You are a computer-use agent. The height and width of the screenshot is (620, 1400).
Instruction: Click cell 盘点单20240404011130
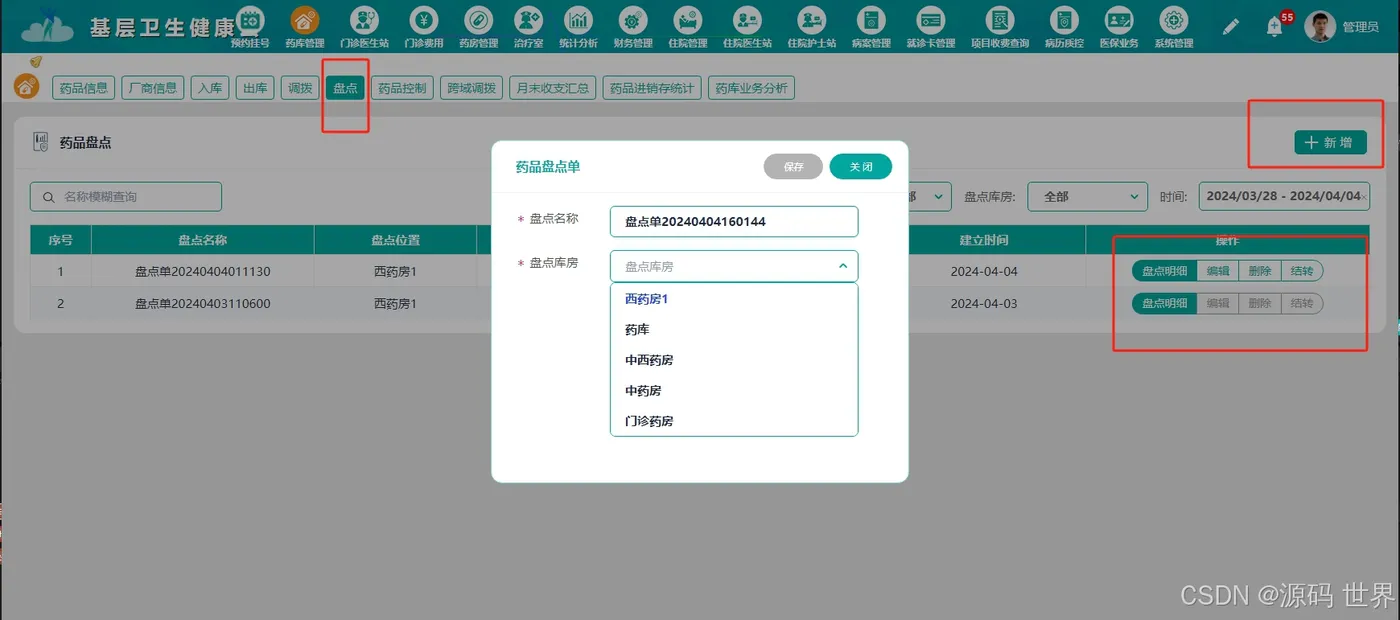pos(202,271)
